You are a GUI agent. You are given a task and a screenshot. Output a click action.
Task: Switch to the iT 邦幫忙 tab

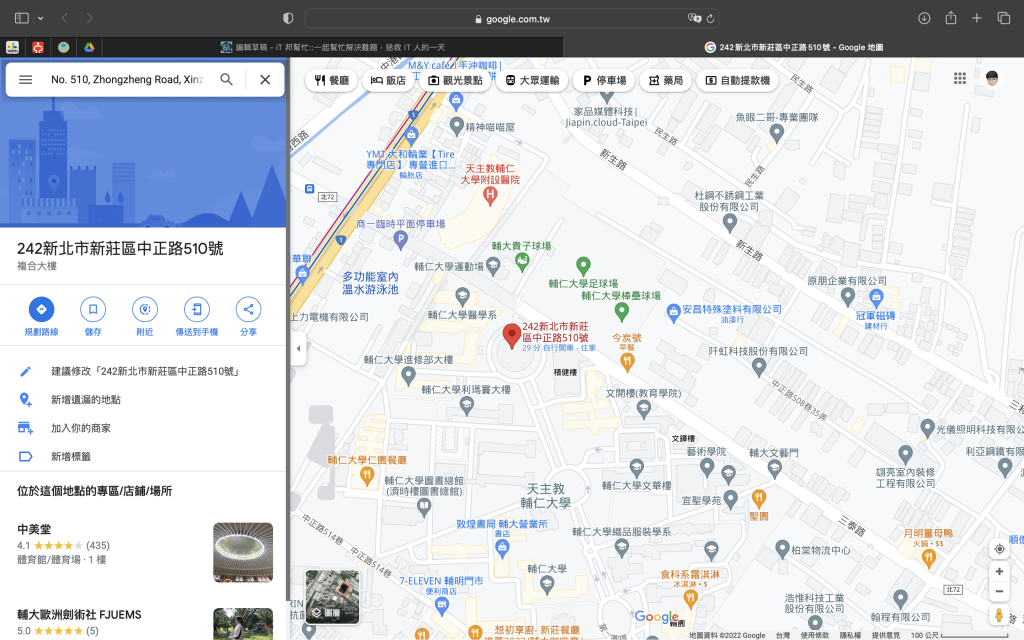coord(332,47)
